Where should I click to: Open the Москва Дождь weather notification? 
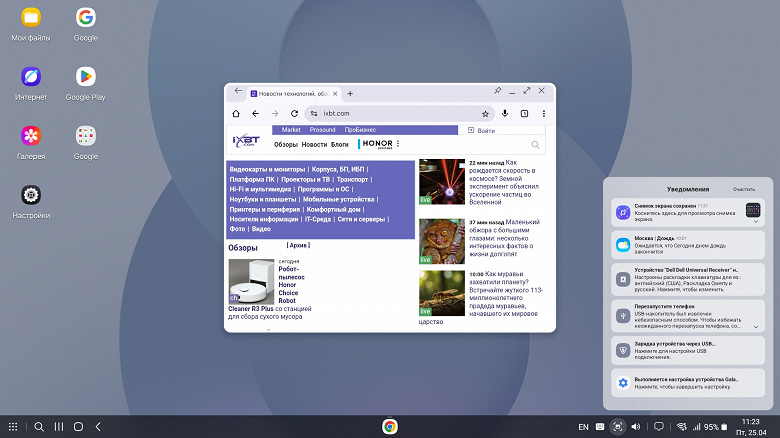click(687, 245)
